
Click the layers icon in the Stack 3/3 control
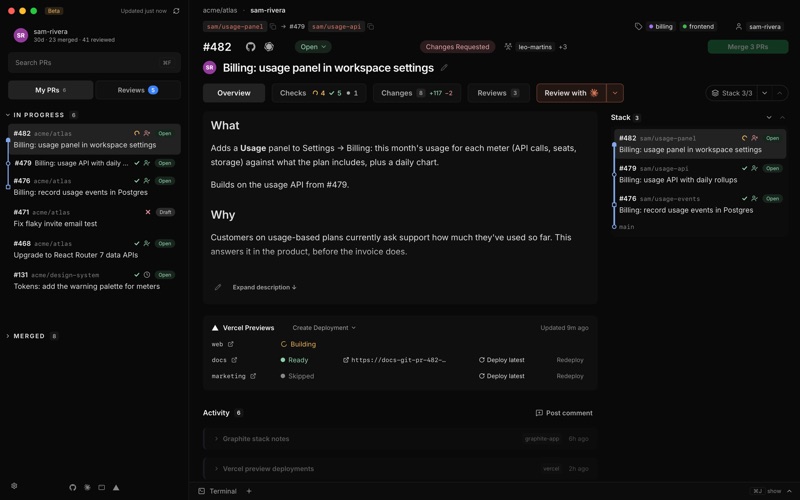pos(715,93)
